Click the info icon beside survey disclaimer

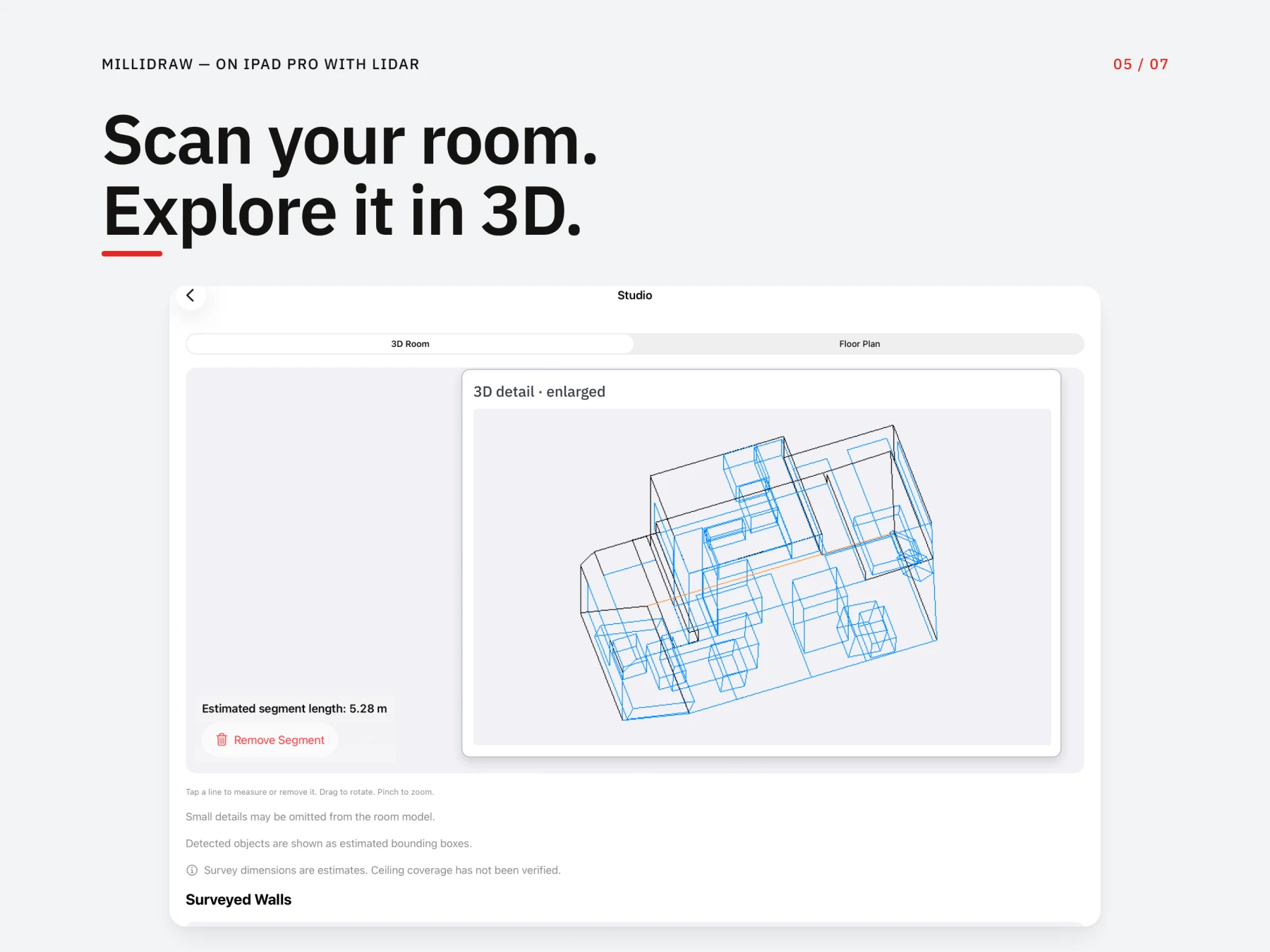pyautogui.click(x=192, y=870)
